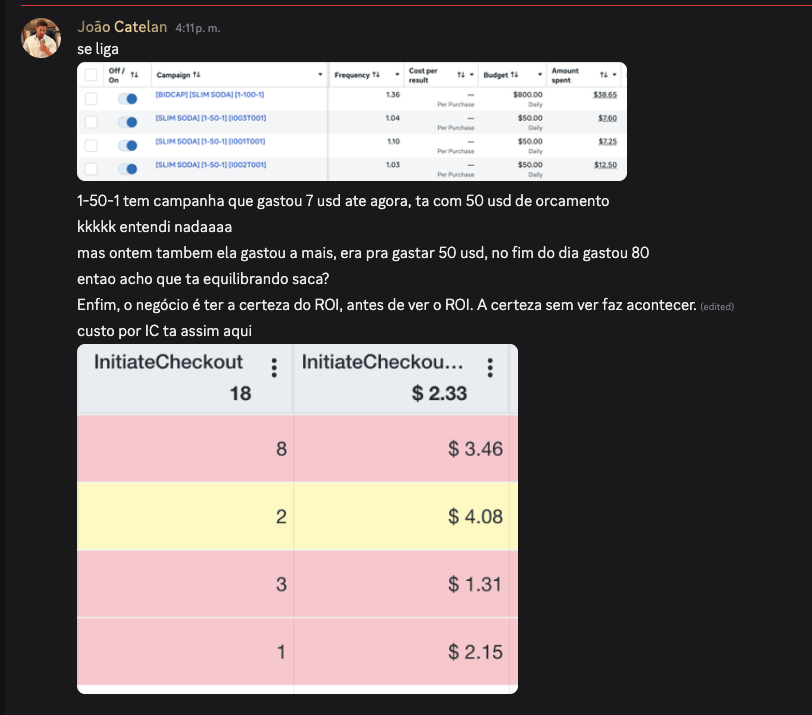Click the João Catelan username

click(122, 27)
